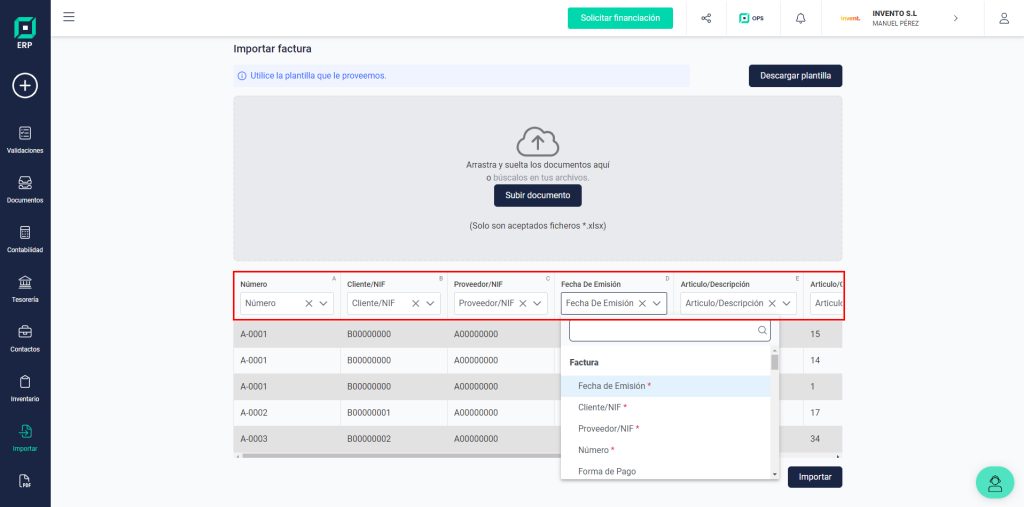Click cell B00000002 in table
1024x507 pixels.
coord(369,439)
